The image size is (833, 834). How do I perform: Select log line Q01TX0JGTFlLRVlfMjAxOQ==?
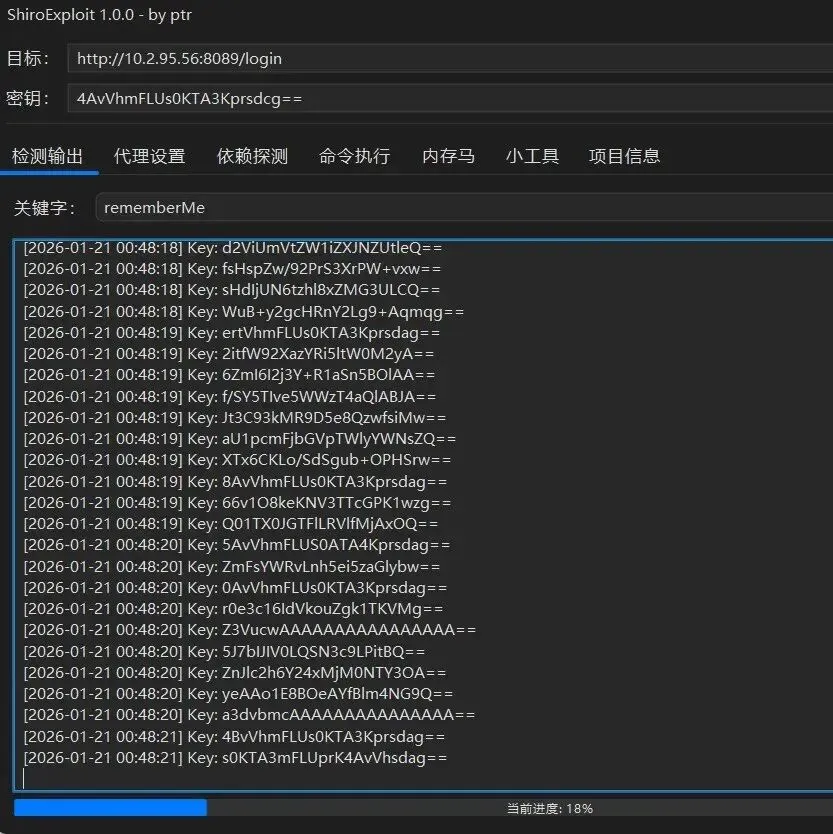pyautogui.click(x=231, y=524)
